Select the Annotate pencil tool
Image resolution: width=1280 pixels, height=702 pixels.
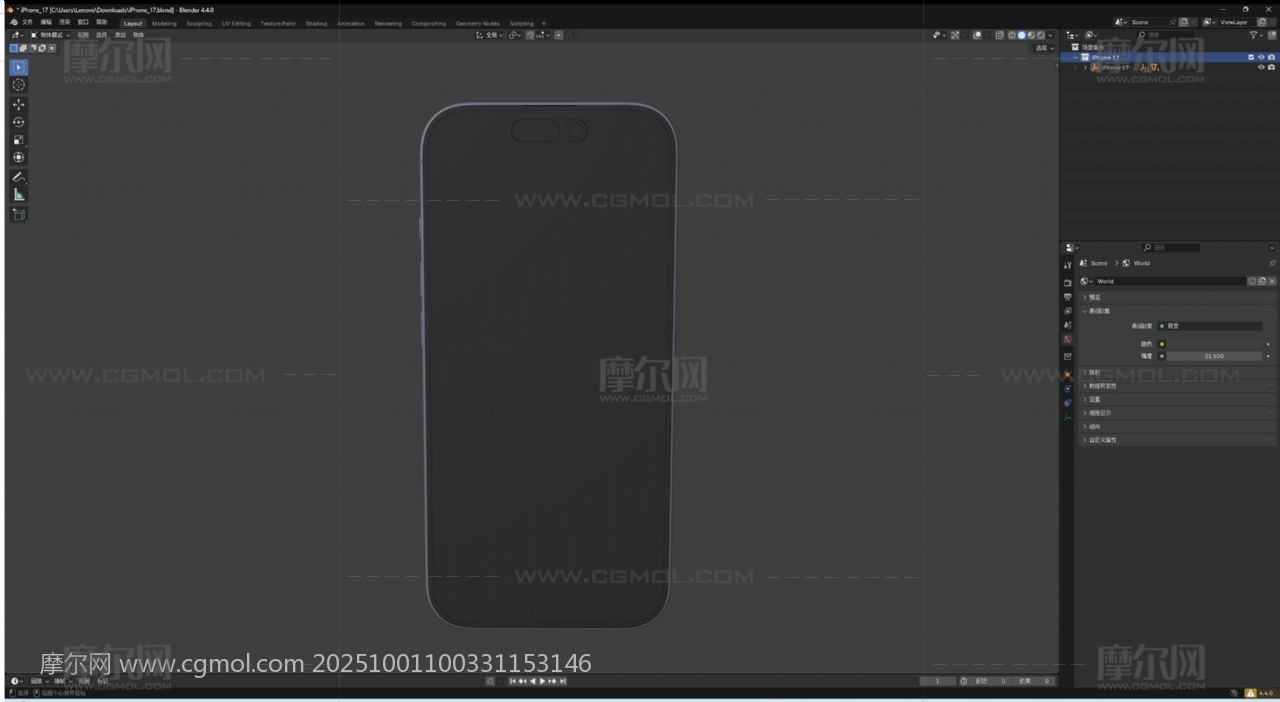coord(19,177)
